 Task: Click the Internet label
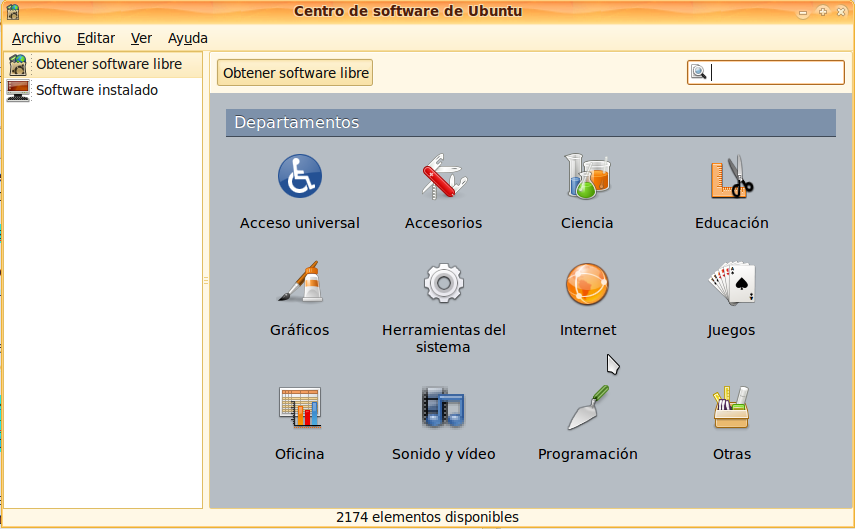pos(588,330)
